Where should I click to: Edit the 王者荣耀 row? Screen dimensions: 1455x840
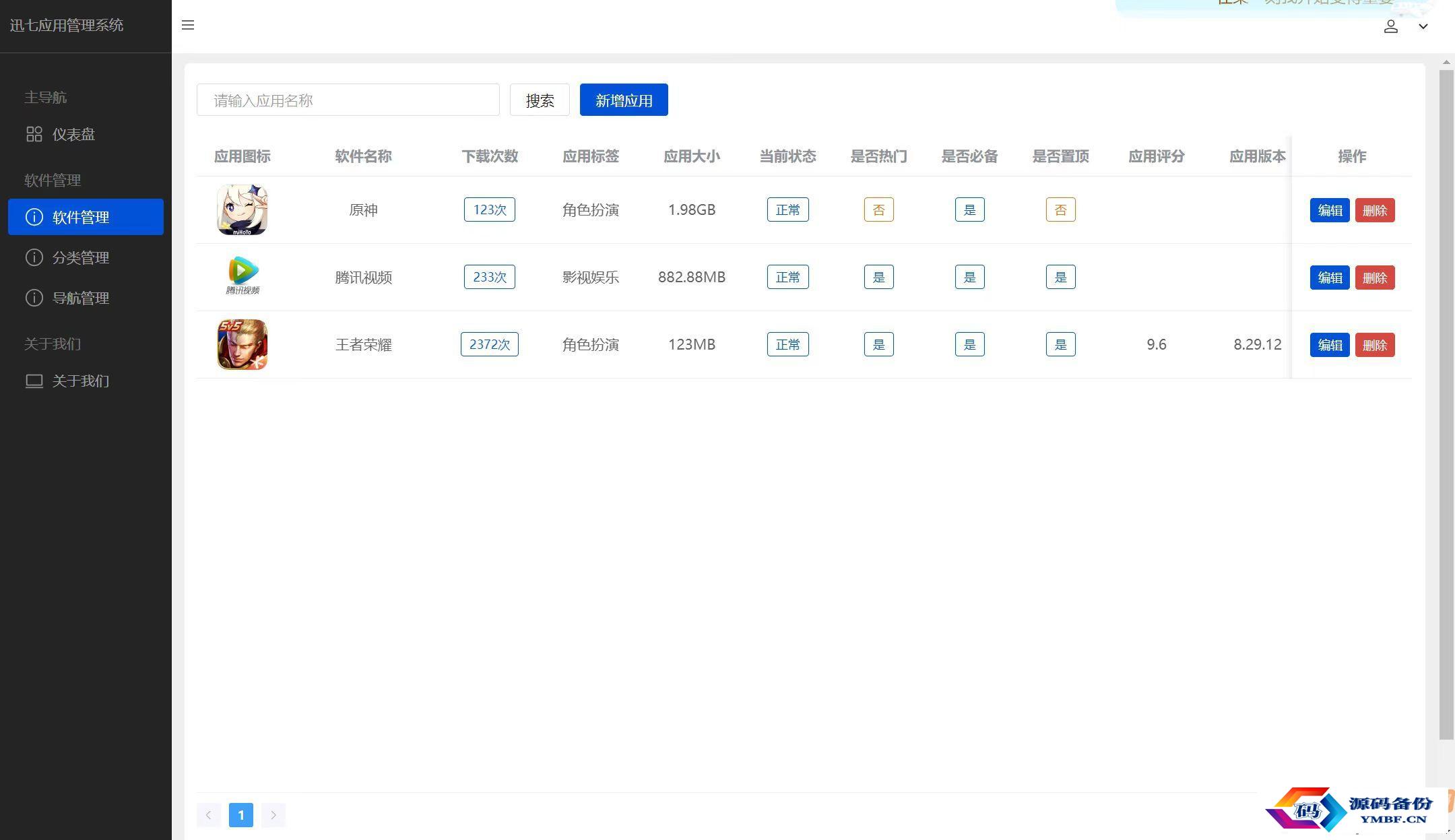pos(1330,345)
